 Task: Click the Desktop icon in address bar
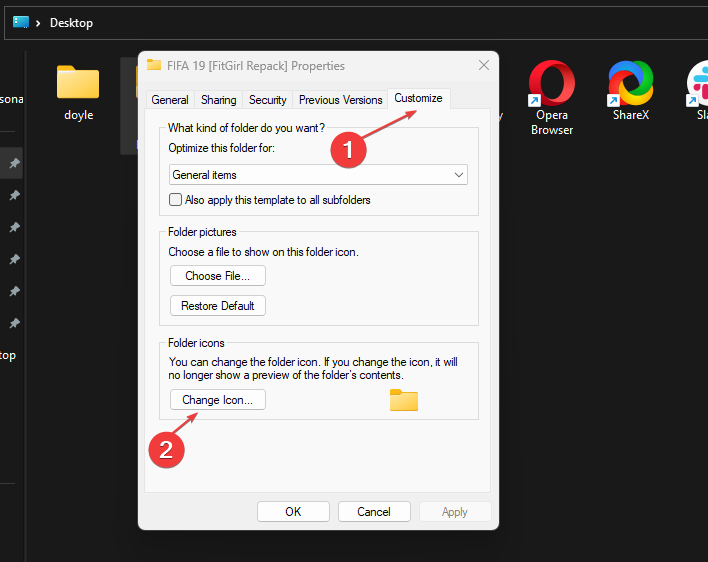(x=21, y=22)
